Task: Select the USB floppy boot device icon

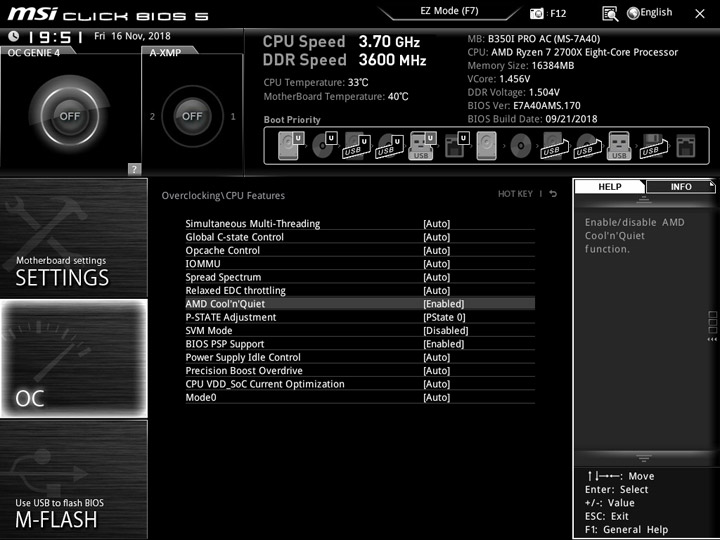Action: pos(652,146)
